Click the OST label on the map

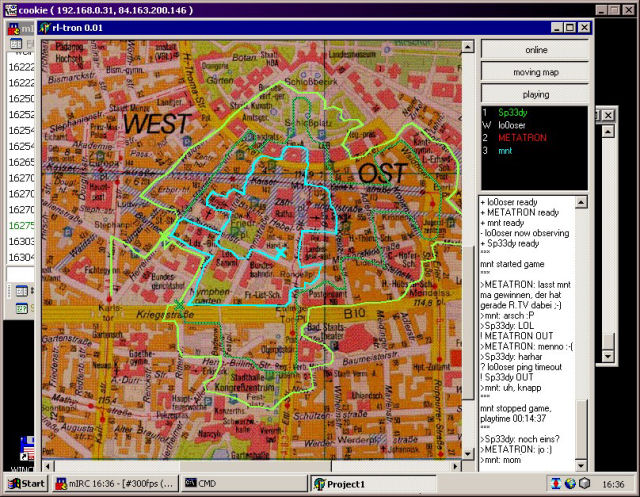(383, 173)
